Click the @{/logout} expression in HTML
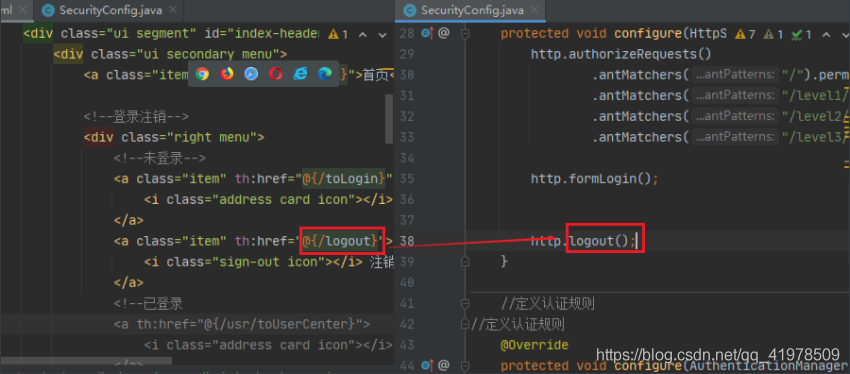This screenshot has height=374, width=850. tap(340, 241)
